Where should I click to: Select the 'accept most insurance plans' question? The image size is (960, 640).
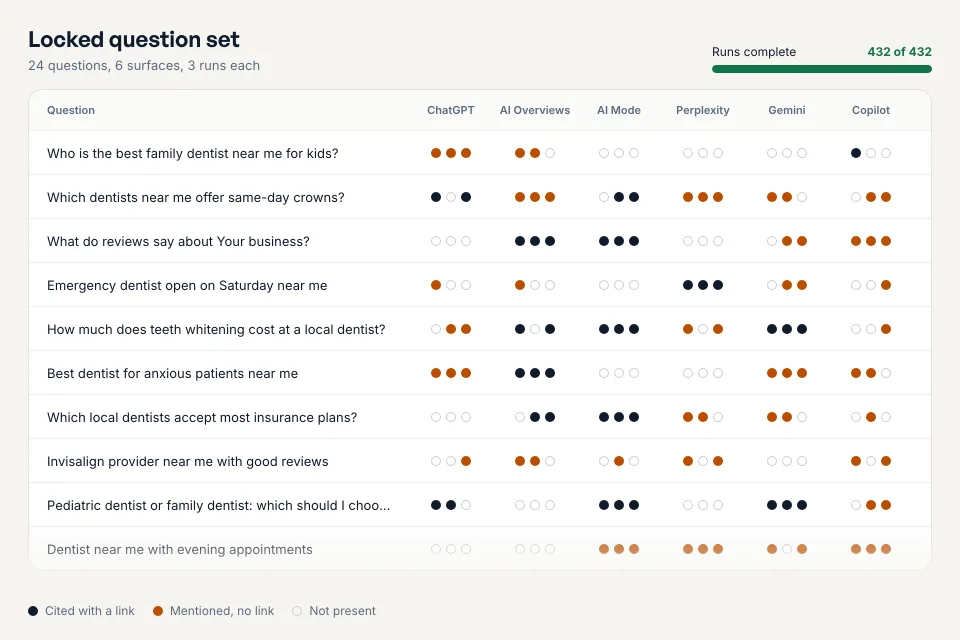pos(480,417)
